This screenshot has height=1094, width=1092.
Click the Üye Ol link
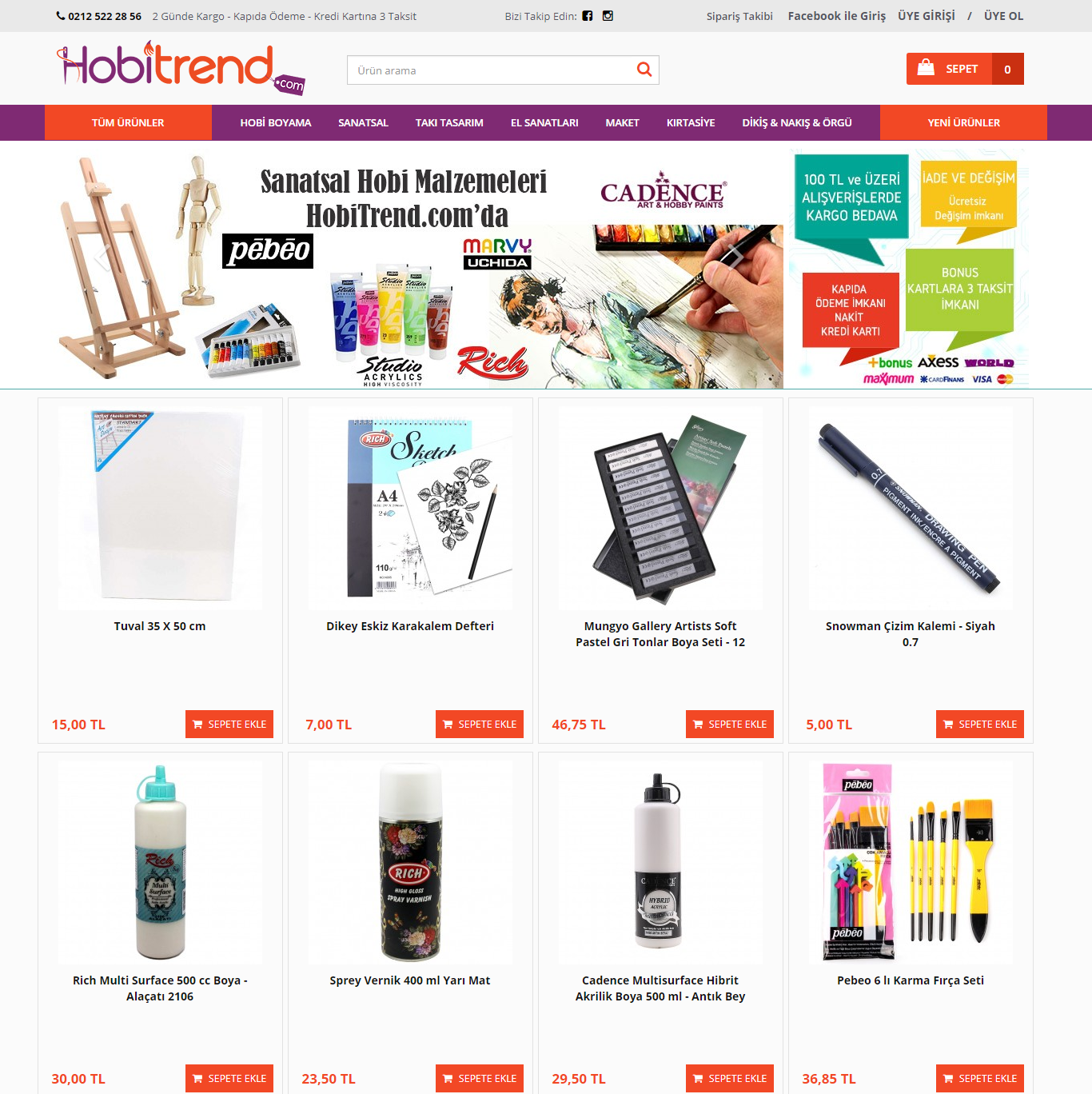(x=1003, y=16)
